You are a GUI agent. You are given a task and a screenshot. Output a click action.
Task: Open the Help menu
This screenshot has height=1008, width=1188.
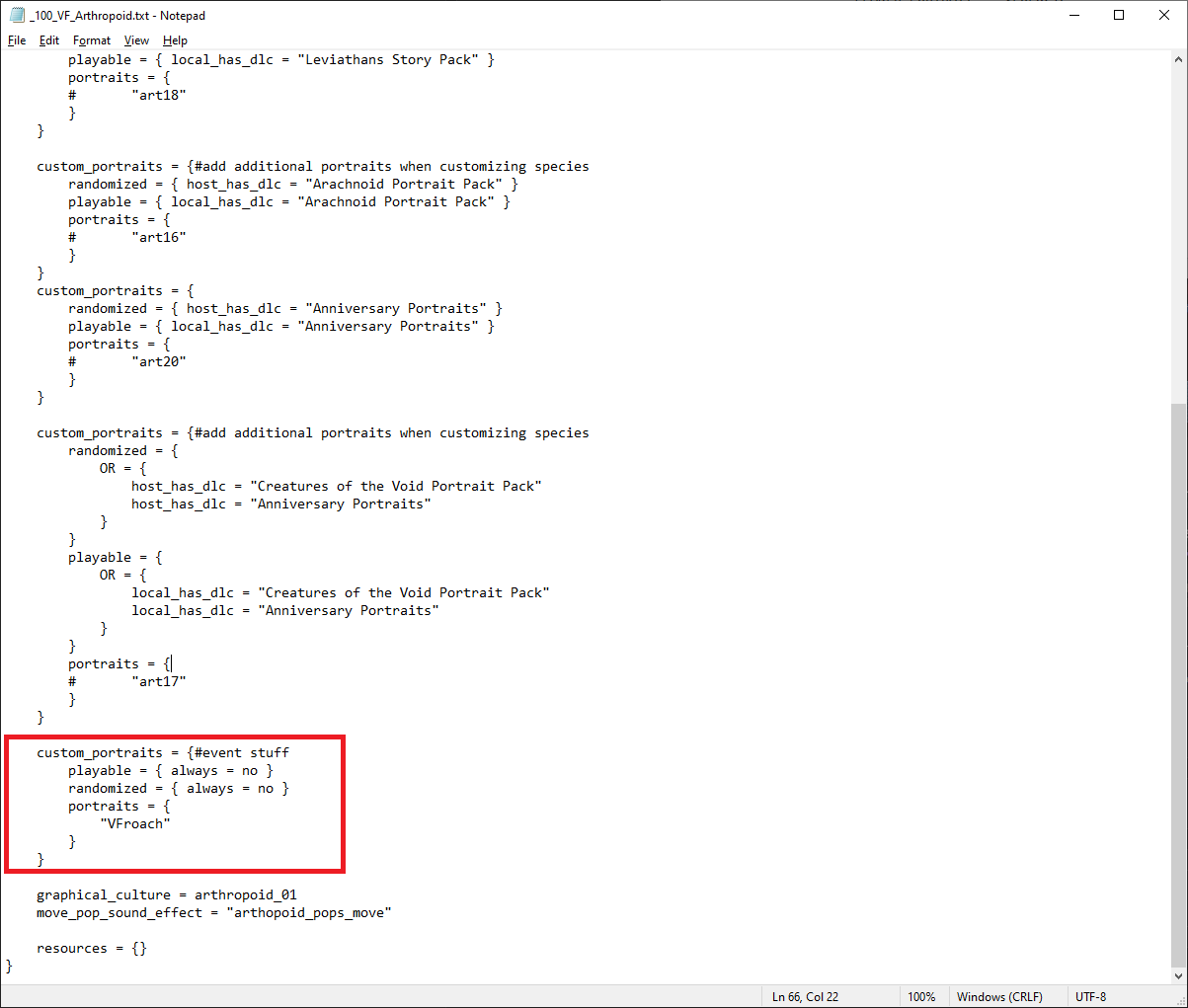click(175, 40)
